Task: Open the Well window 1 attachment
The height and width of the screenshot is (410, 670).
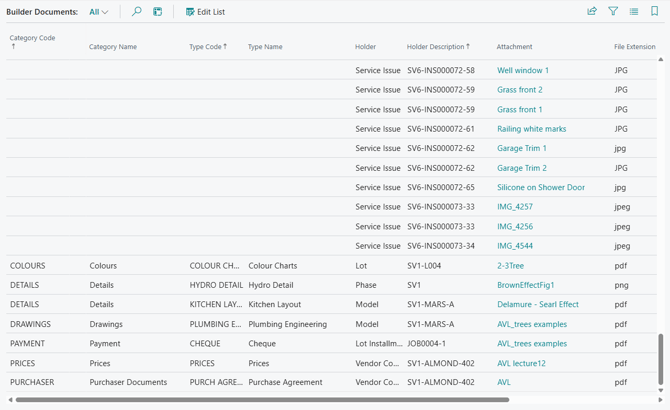Action: coord(523,70)
